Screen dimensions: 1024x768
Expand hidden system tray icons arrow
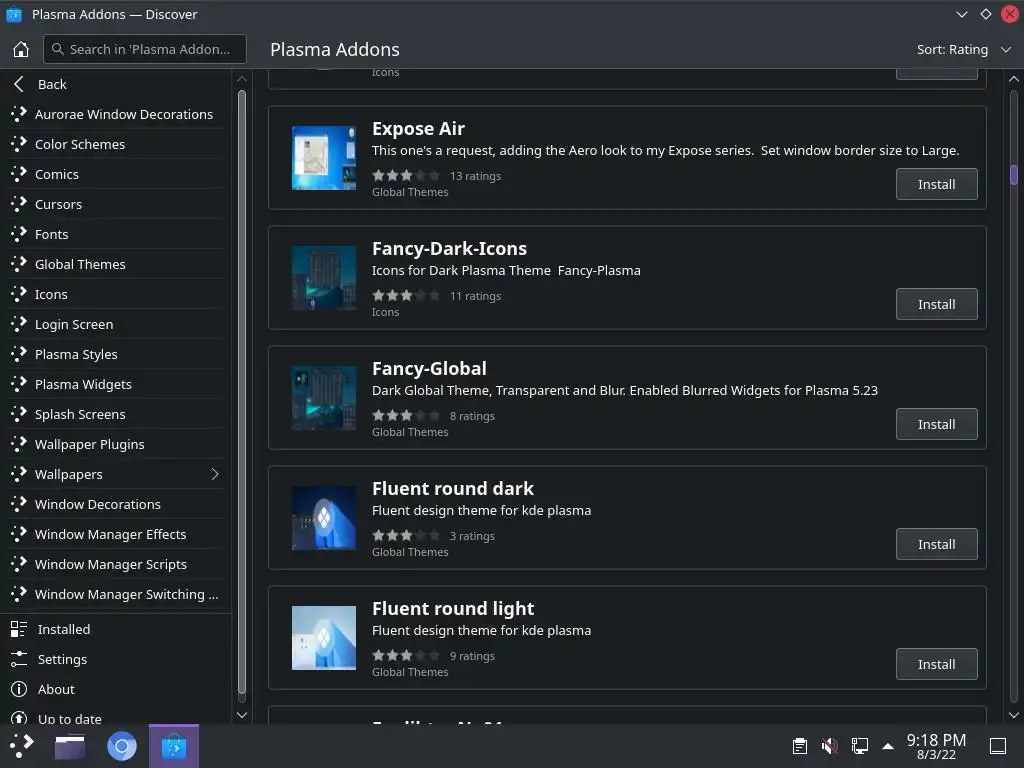coord(888,746)
